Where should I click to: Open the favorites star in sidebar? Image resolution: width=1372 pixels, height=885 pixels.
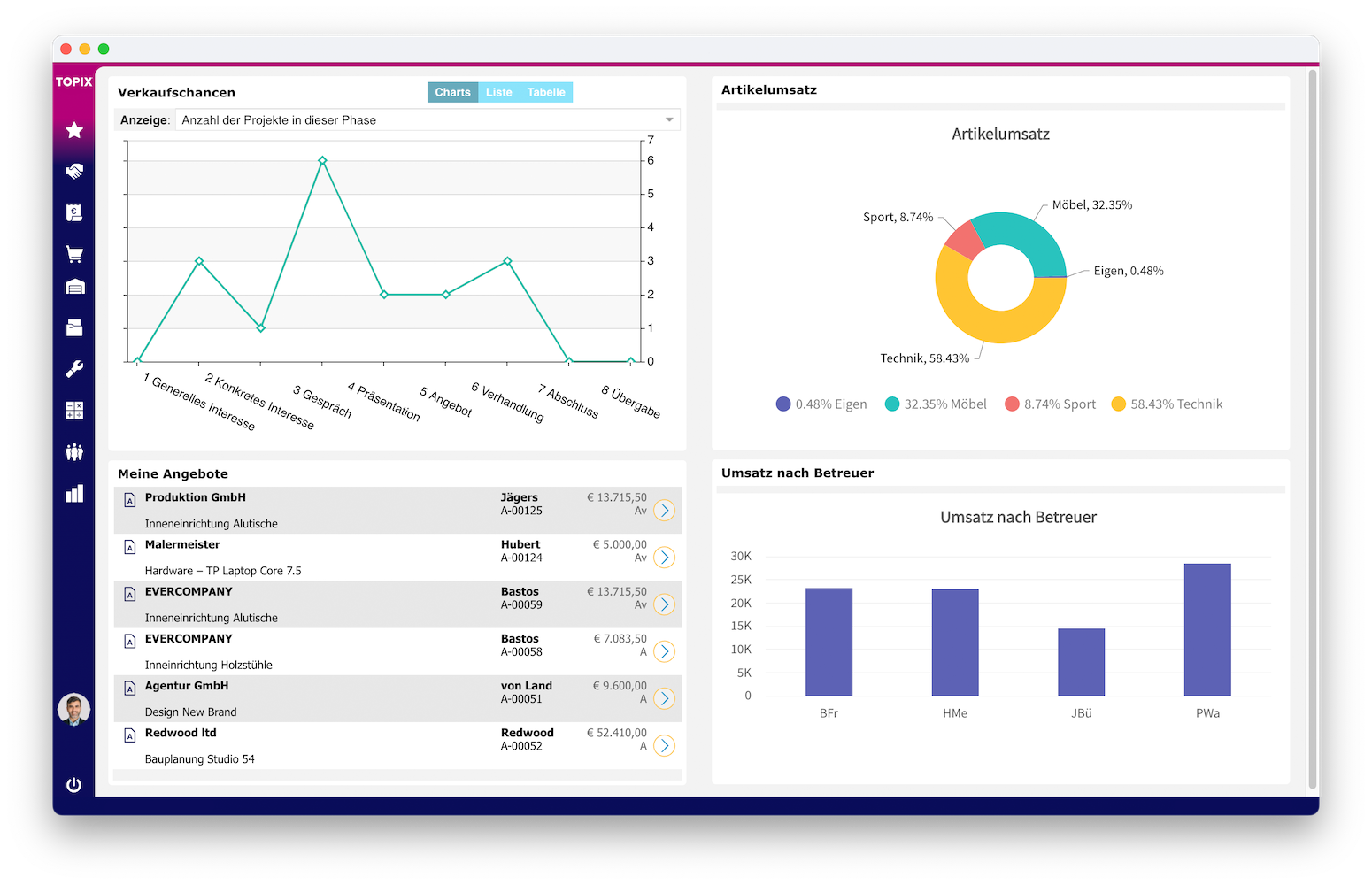pyautogui.click(x=74, y=130)
